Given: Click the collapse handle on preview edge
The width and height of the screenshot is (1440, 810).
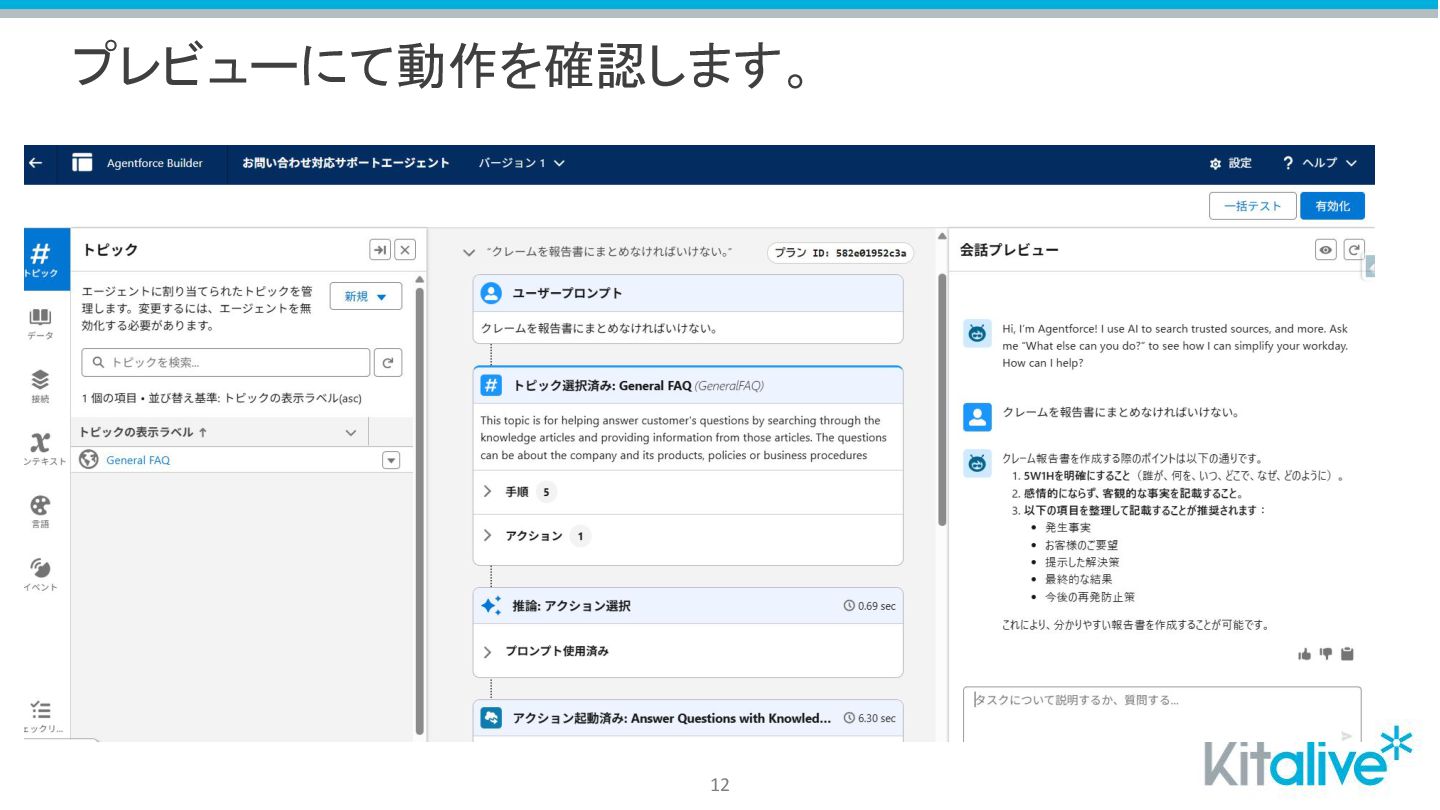Looking at the screenshot, I should (1370, 267).
